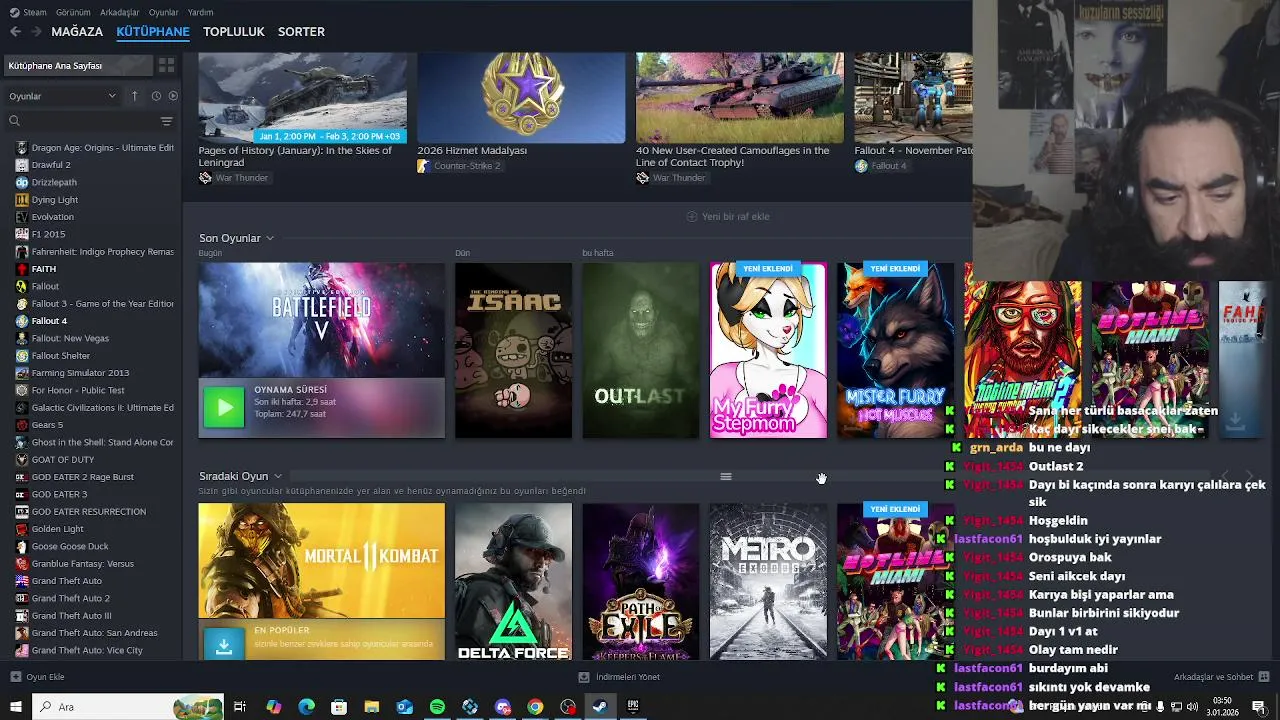Open Arkadaşlar ve Sohbet
This screenshot has width=1280, height=720.
(x=1220, y=677)
